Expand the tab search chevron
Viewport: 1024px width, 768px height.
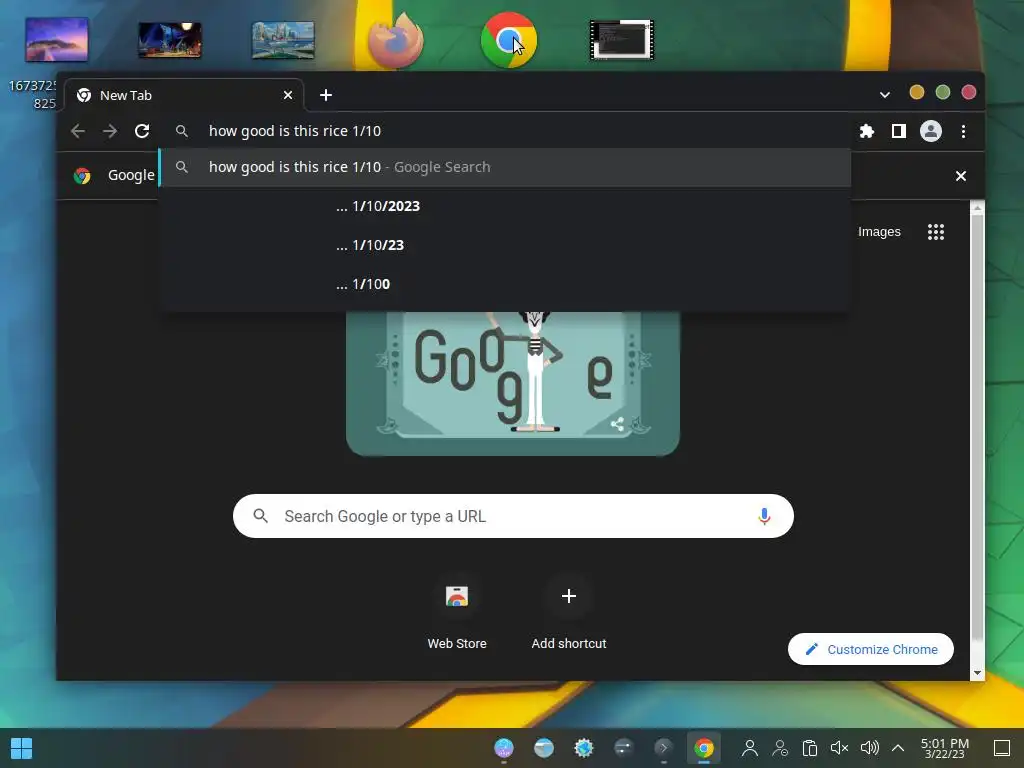[885, 95]
